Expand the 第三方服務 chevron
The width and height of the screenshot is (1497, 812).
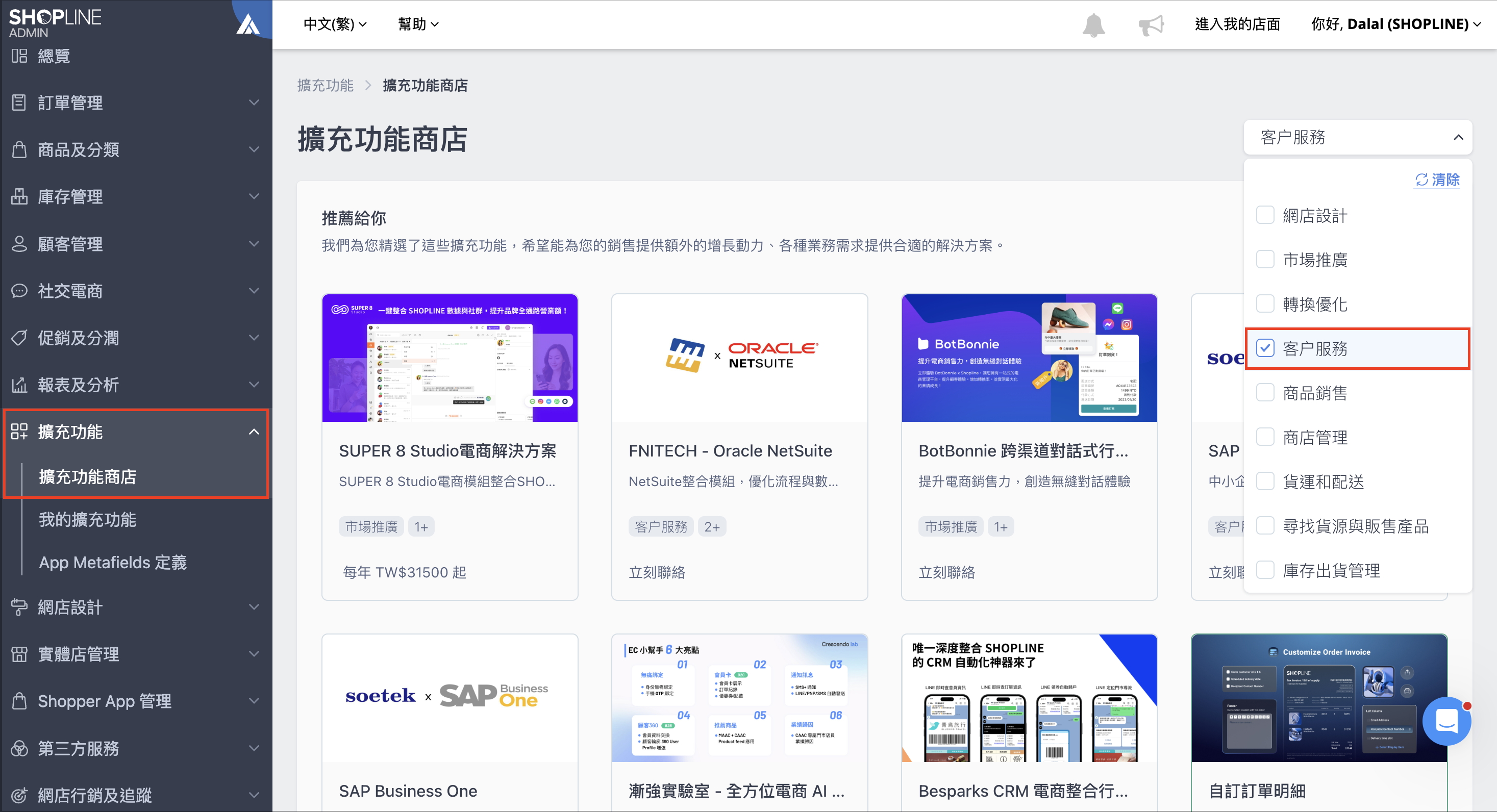(x=254, y=748)
